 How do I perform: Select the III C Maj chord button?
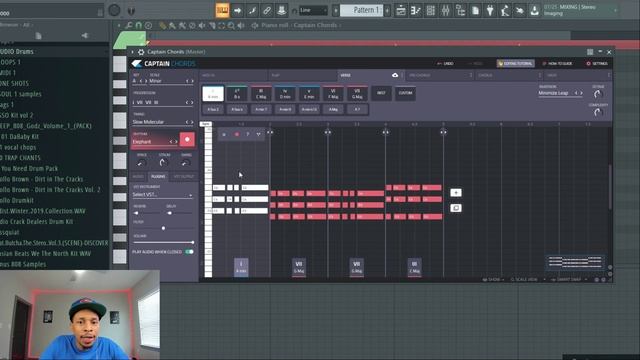pos(261,93)
